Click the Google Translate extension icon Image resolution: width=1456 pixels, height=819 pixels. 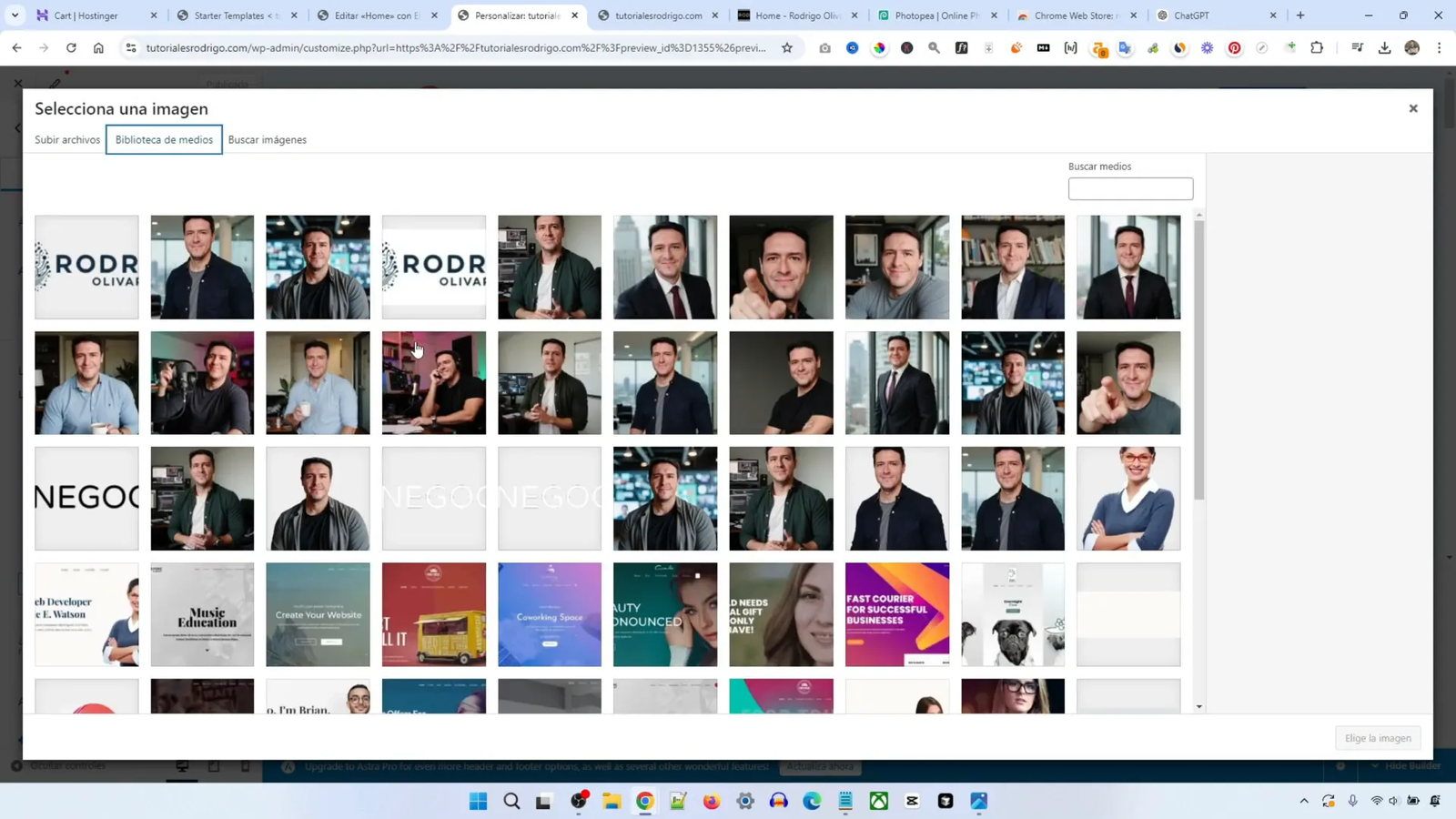click(1126, 47)
